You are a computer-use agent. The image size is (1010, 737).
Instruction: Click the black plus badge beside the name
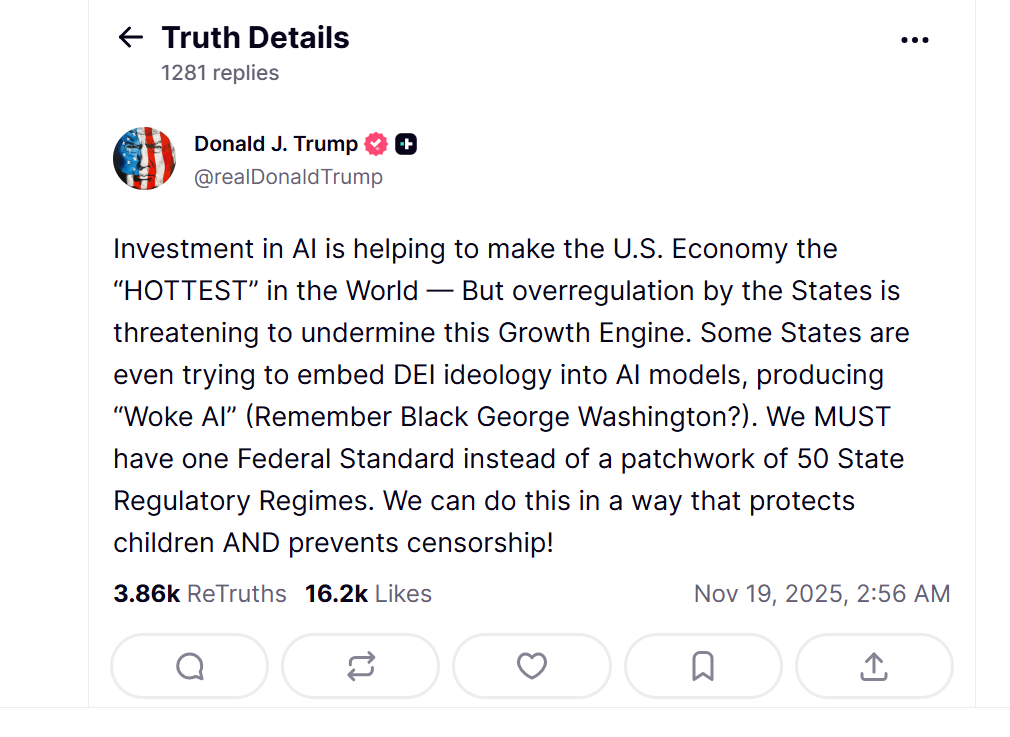pos(406,144)
